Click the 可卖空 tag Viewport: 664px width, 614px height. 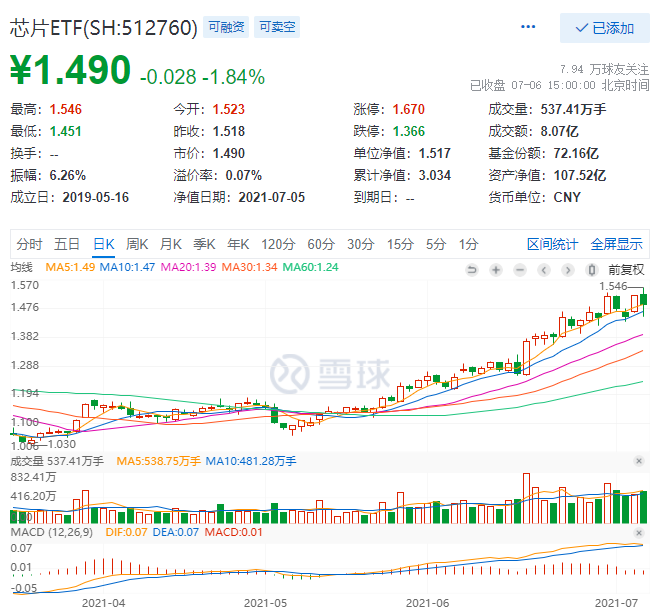277,27
